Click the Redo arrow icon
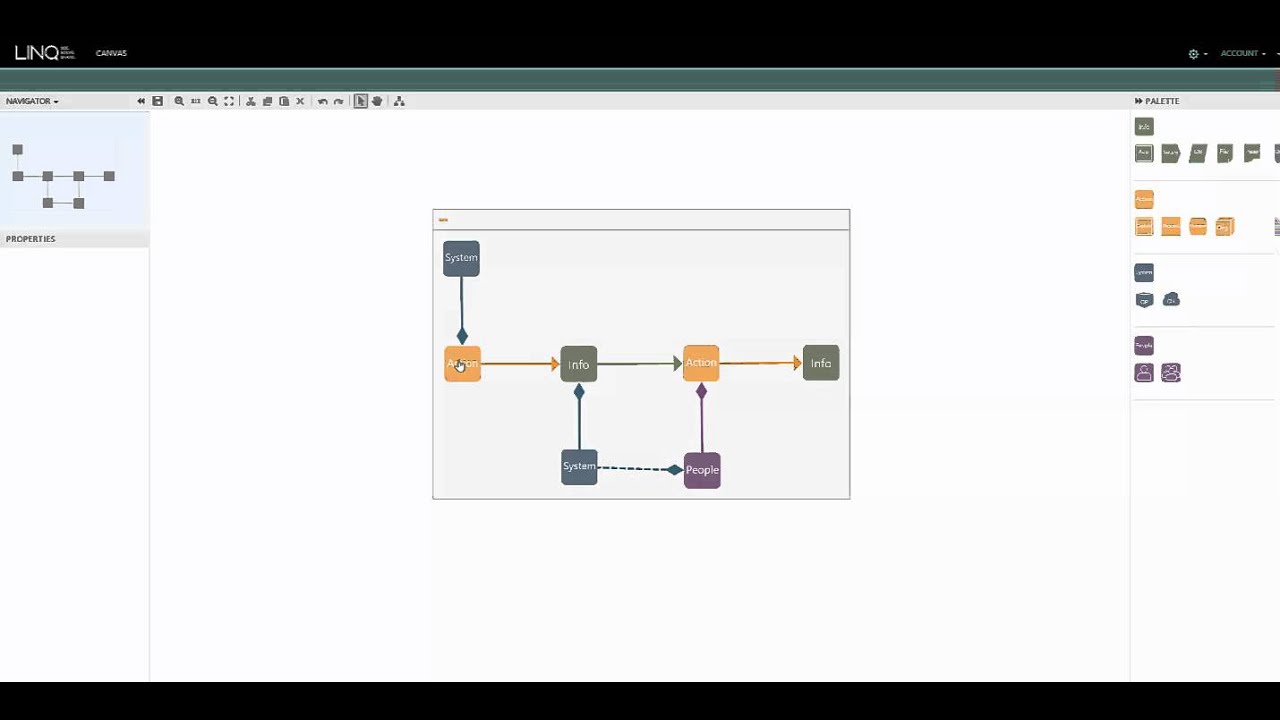 pyautogui.click(x=338, y=101)
